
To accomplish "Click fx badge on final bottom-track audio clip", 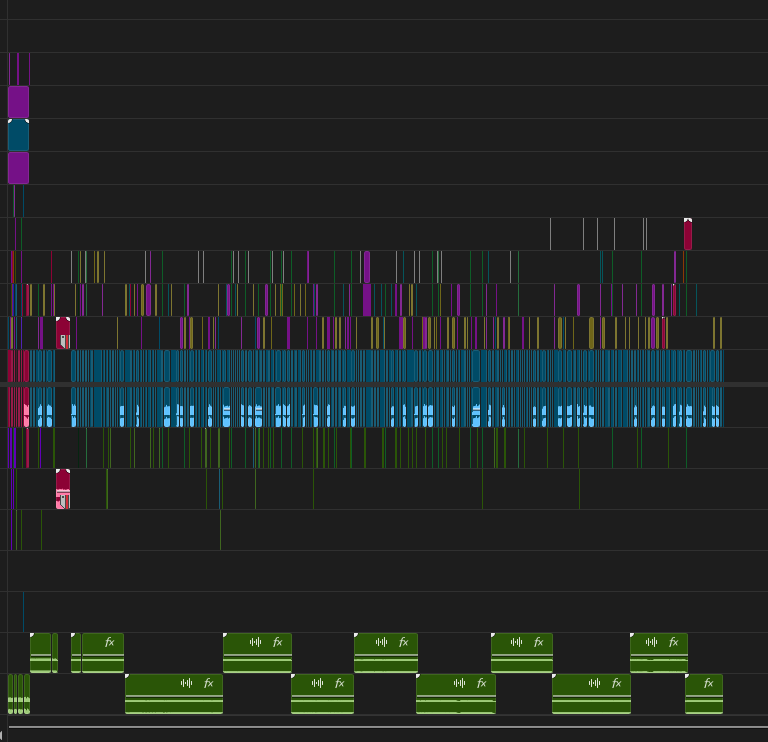I will tap(708, 683).
